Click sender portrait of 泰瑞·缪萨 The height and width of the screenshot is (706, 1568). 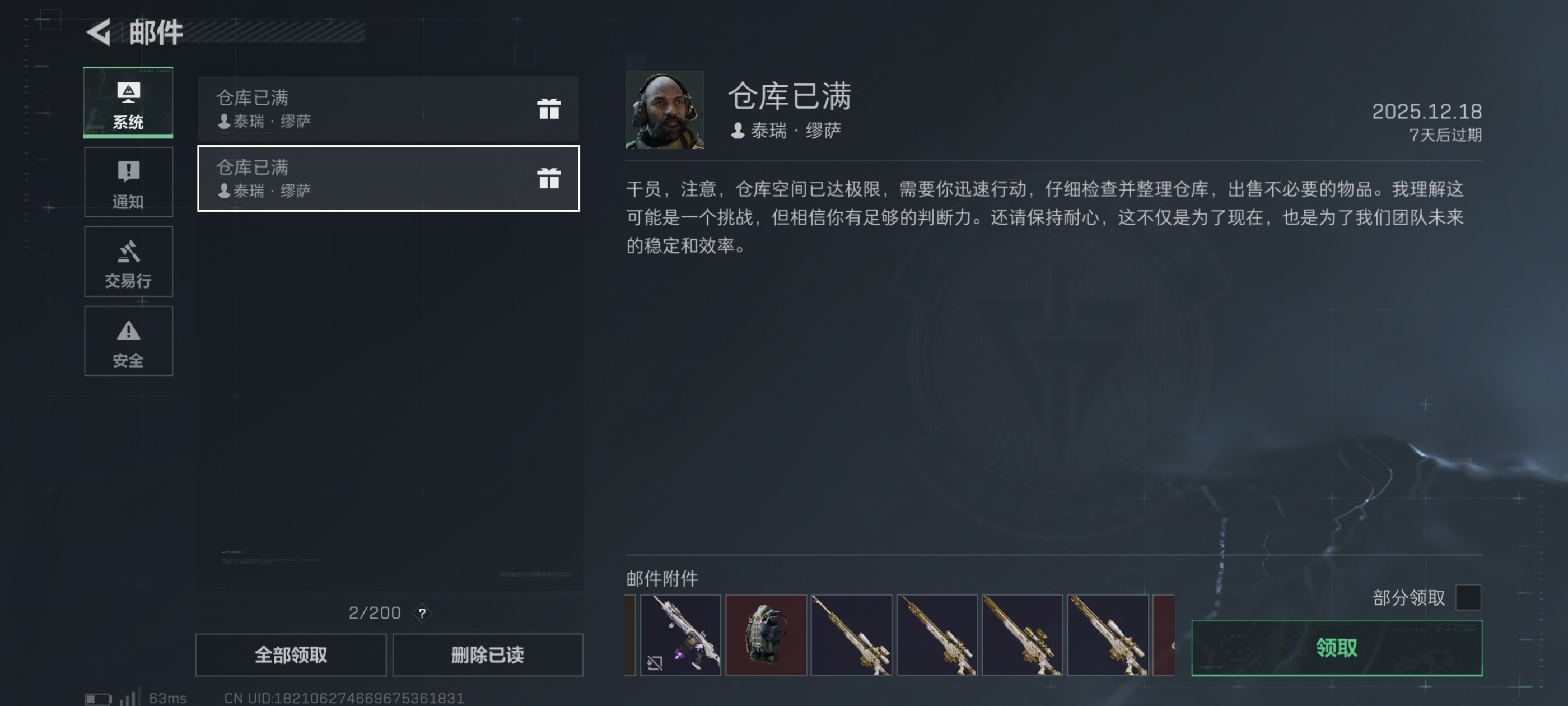tap(665, 110)
